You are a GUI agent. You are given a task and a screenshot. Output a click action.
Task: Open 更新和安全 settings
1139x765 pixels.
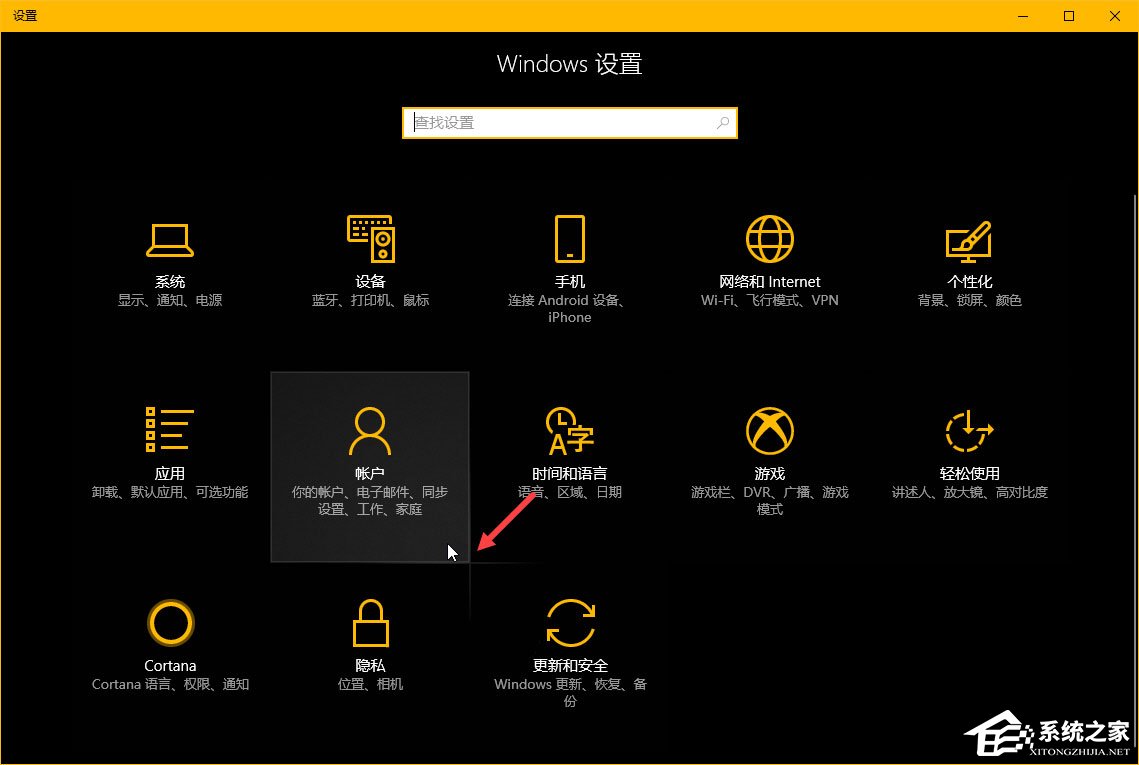(569, 645)
